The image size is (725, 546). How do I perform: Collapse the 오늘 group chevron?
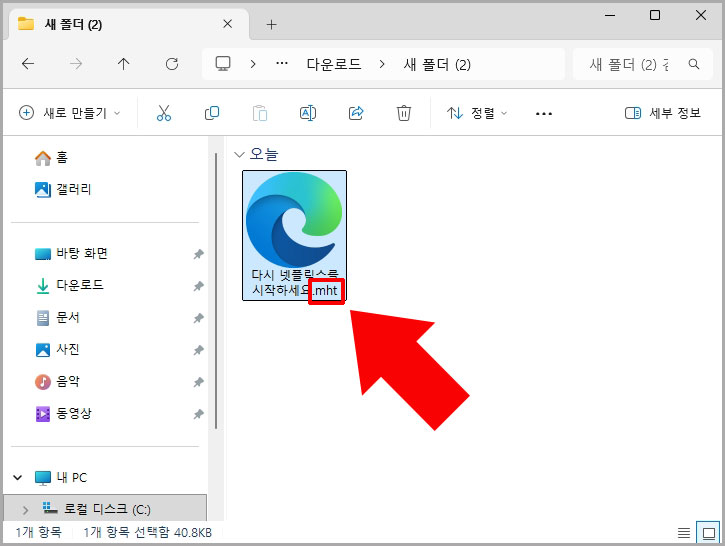tap(239, 154)
